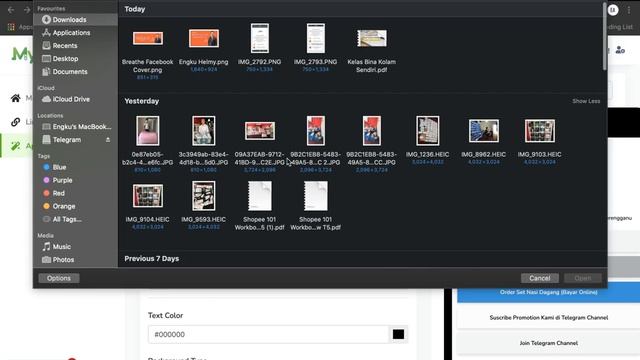Viewport: 640px width, 360px height.
Task: Filter by the Orange tag
Action: [75, 206]
